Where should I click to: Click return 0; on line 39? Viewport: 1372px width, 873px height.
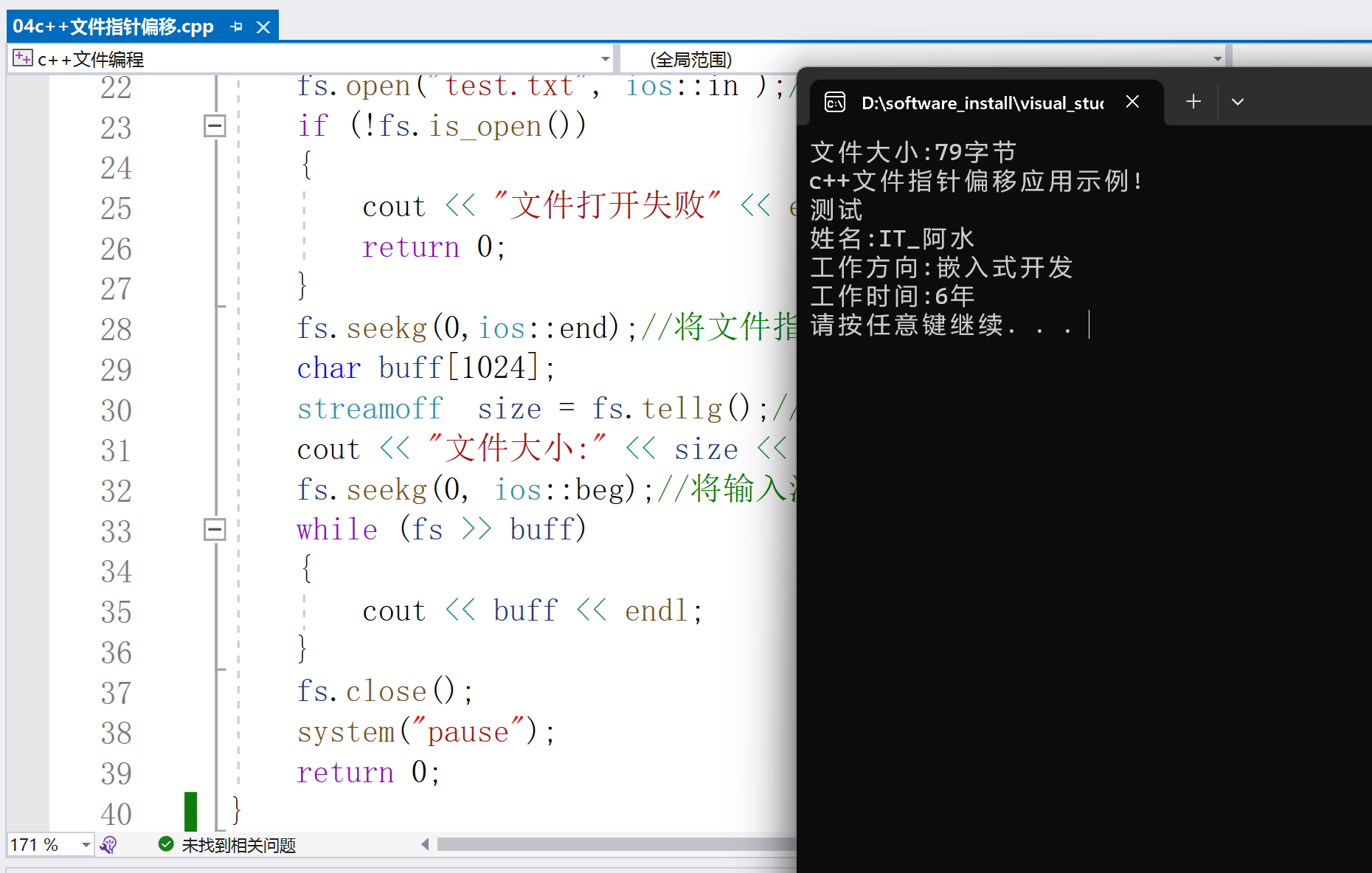(x=369, y=773)
